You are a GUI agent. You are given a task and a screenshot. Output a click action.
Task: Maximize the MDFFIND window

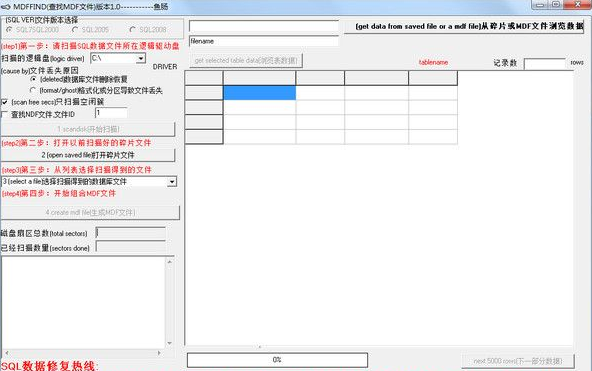[556, 5]
